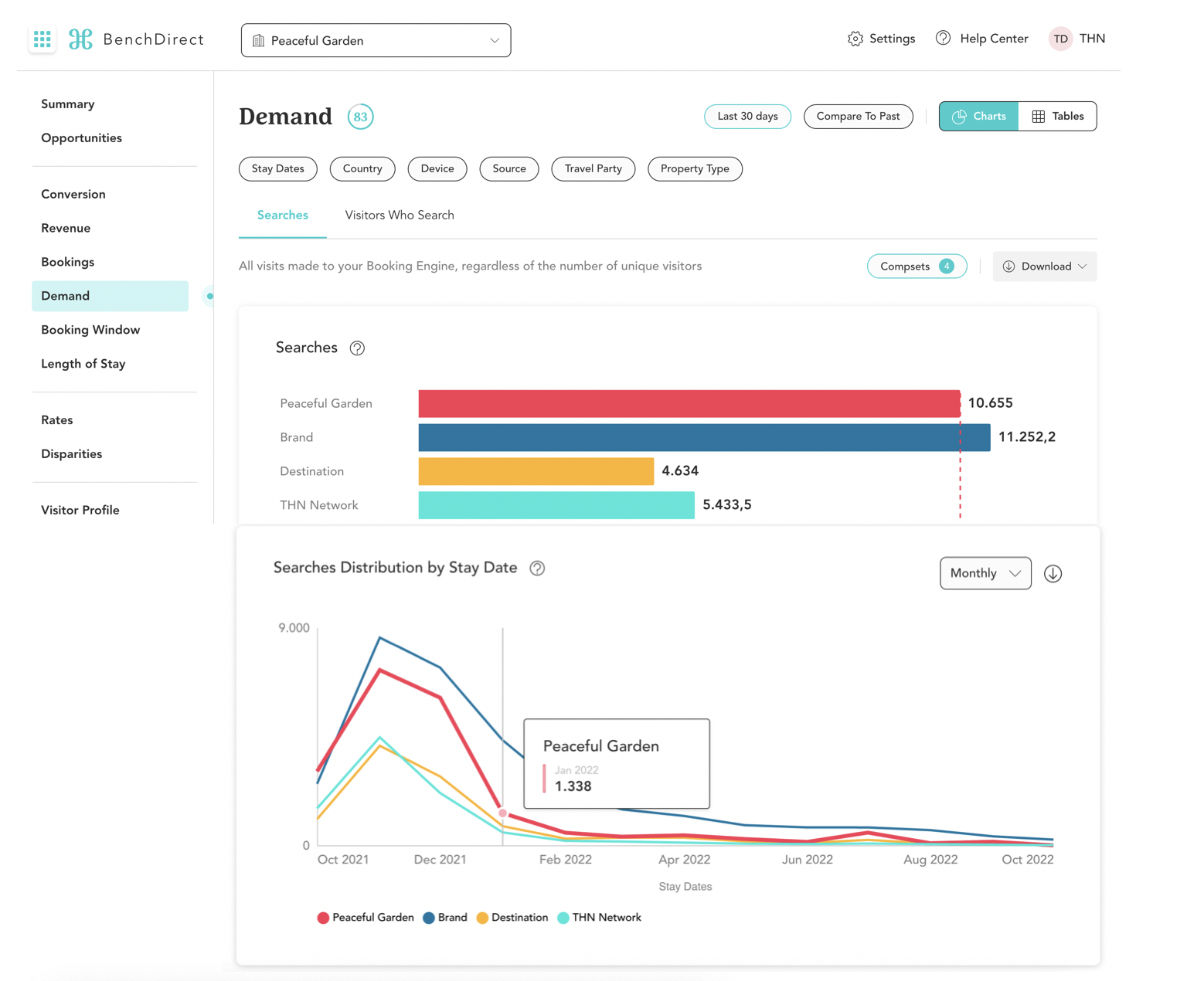Click the Compsets count badge 4
The width and height of the screenshot is (1204, 981).
tap(946, 266)
